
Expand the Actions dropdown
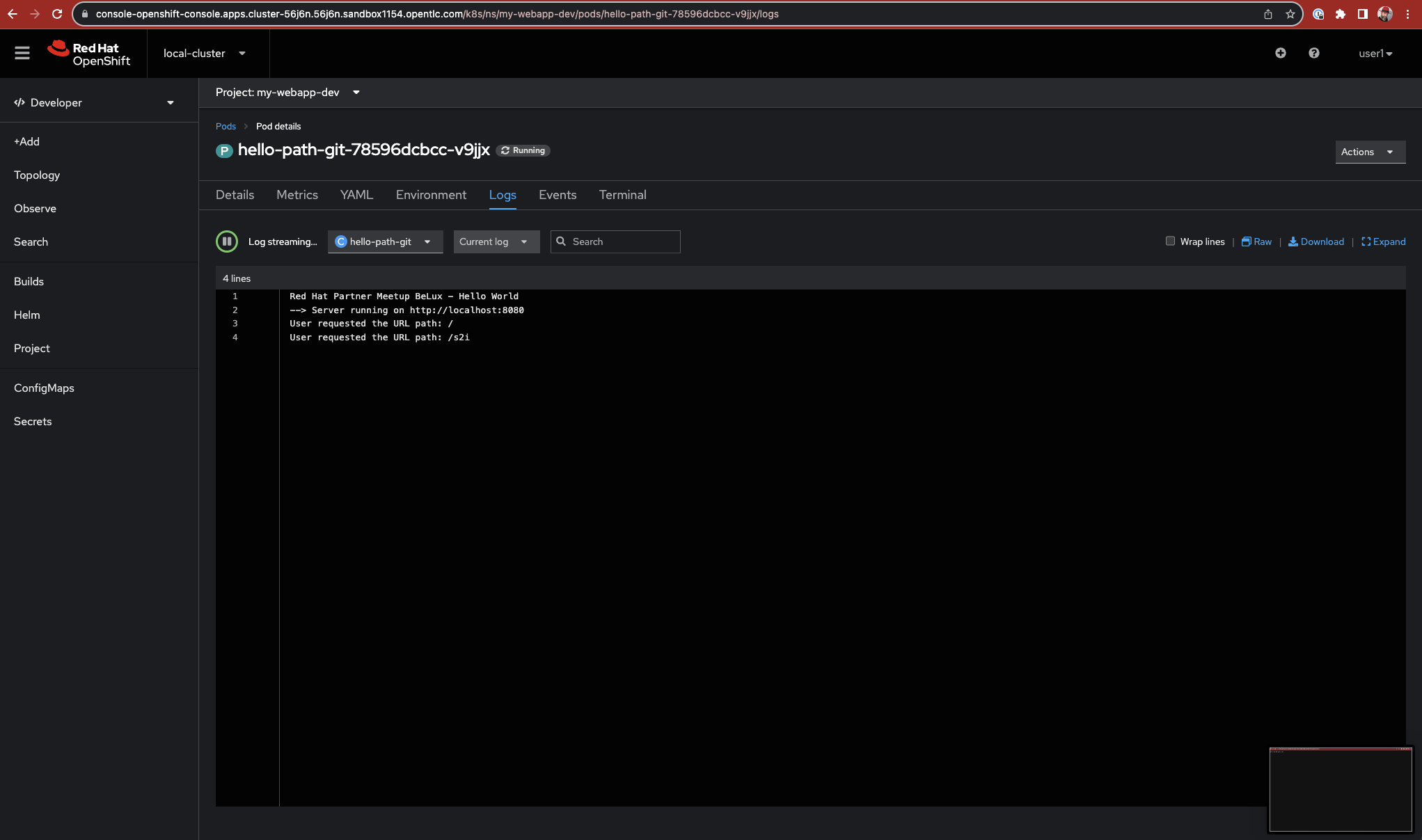point(1369,152)
